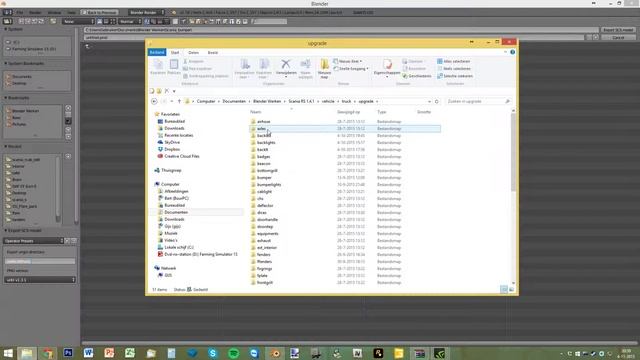Click the up-one-level arrow in Explorer
Screen dimensions: 640x360
(179, 101)
